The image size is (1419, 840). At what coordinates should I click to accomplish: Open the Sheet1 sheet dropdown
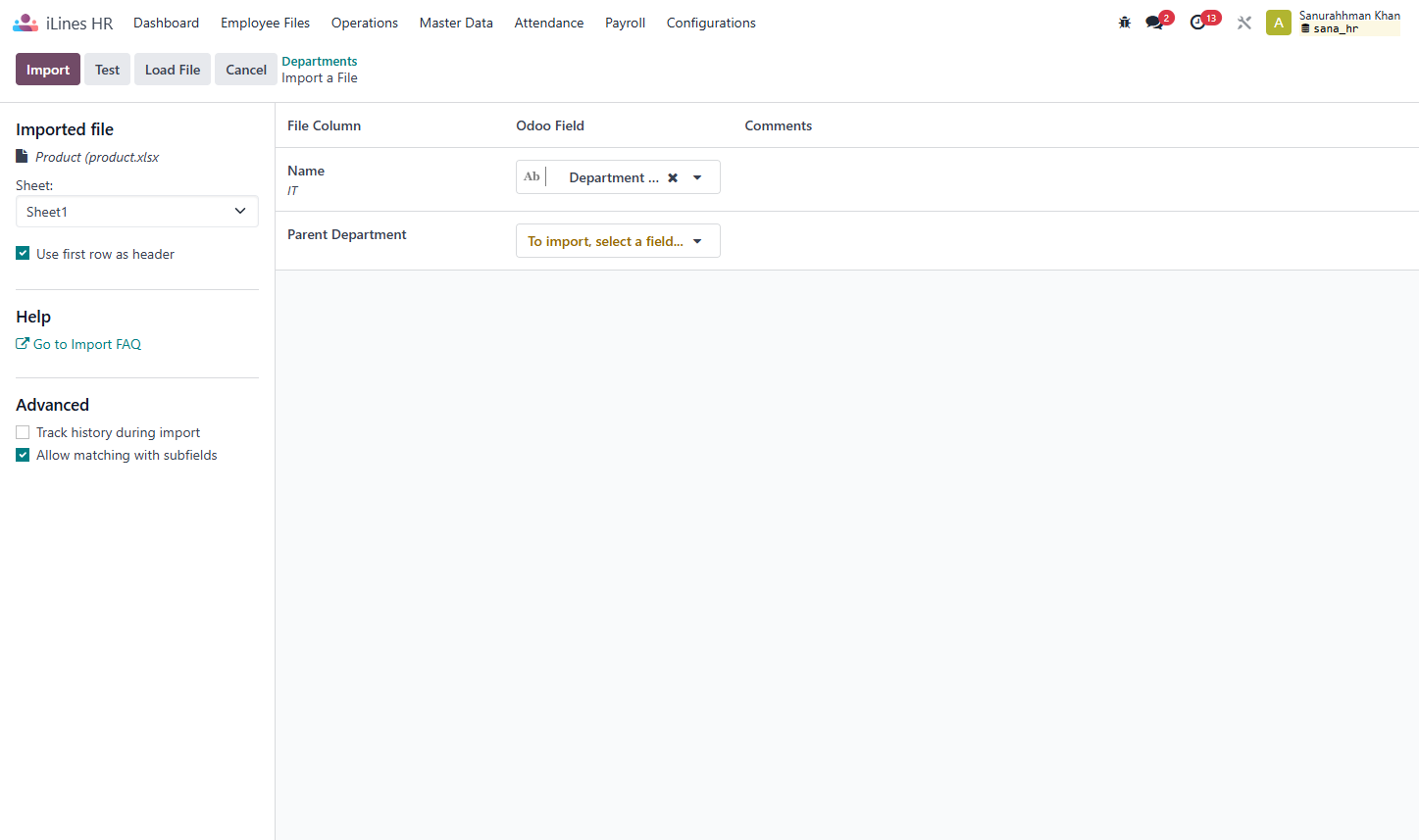(137, 212)
